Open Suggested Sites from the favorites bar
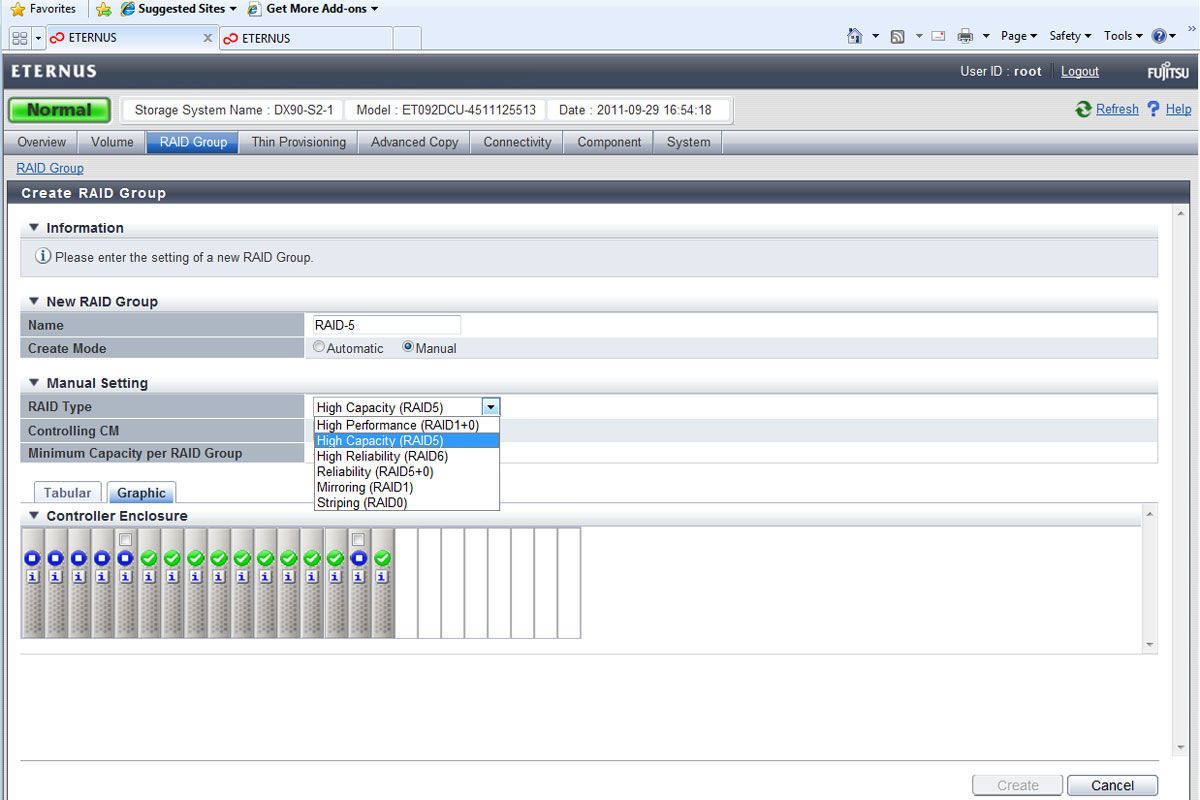 (178, 9)
